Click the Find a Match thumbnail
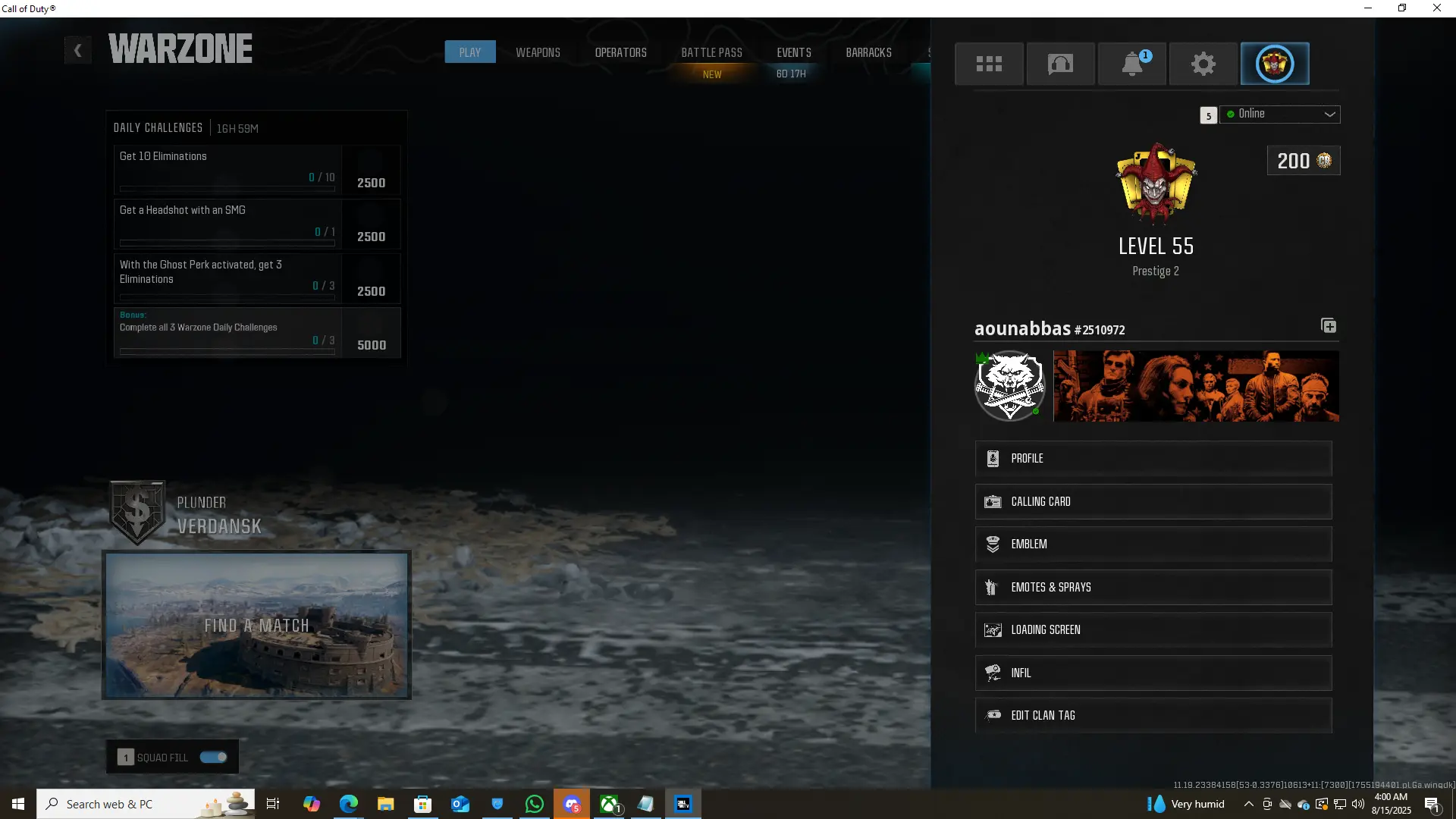This screenshot has height=819, width=1456. pyautogui.click(x=256, y=625)
